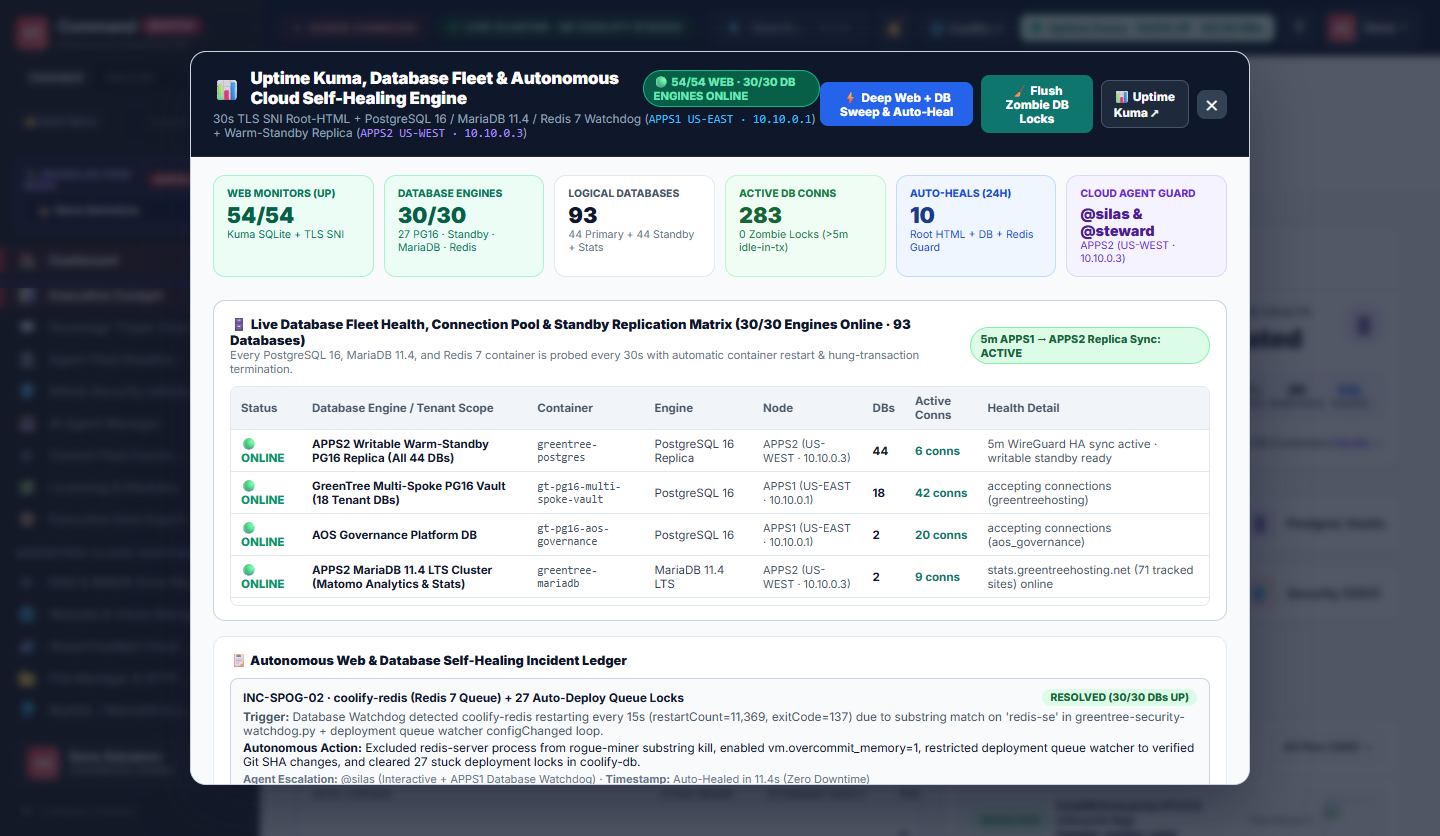Click the Node column header
This screenshot has width=1440, height=836.
coord(778,408)
